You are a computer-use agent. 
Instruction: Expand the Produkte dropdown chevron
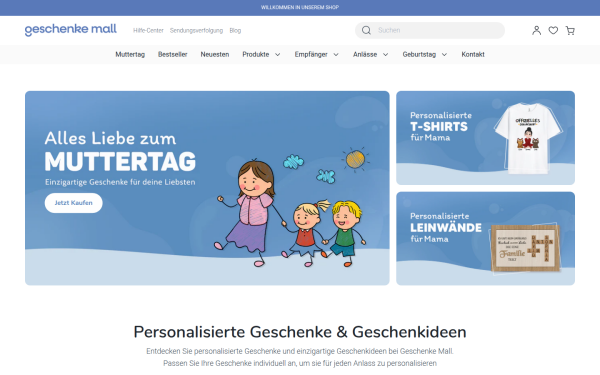click(x=277, y=55)
